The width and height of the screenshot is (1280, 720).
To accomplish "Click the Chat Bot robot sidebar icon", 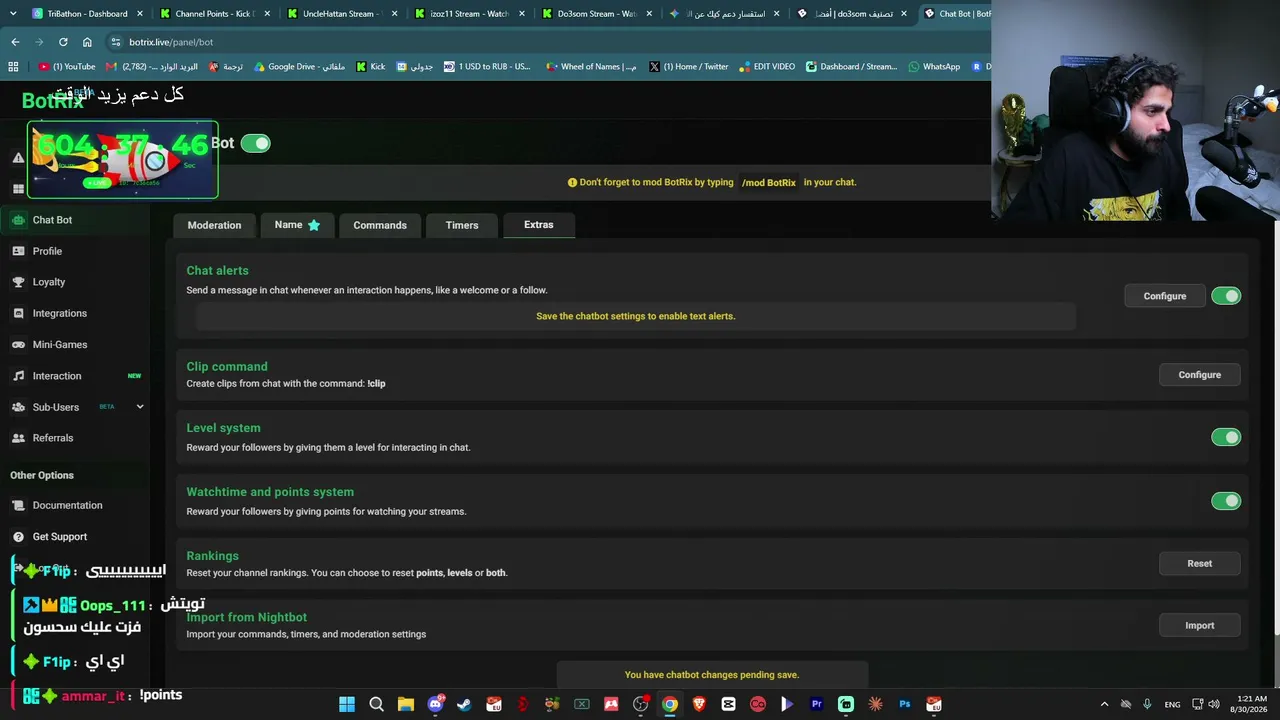I will pyautogui.click(x=18, y=220).
